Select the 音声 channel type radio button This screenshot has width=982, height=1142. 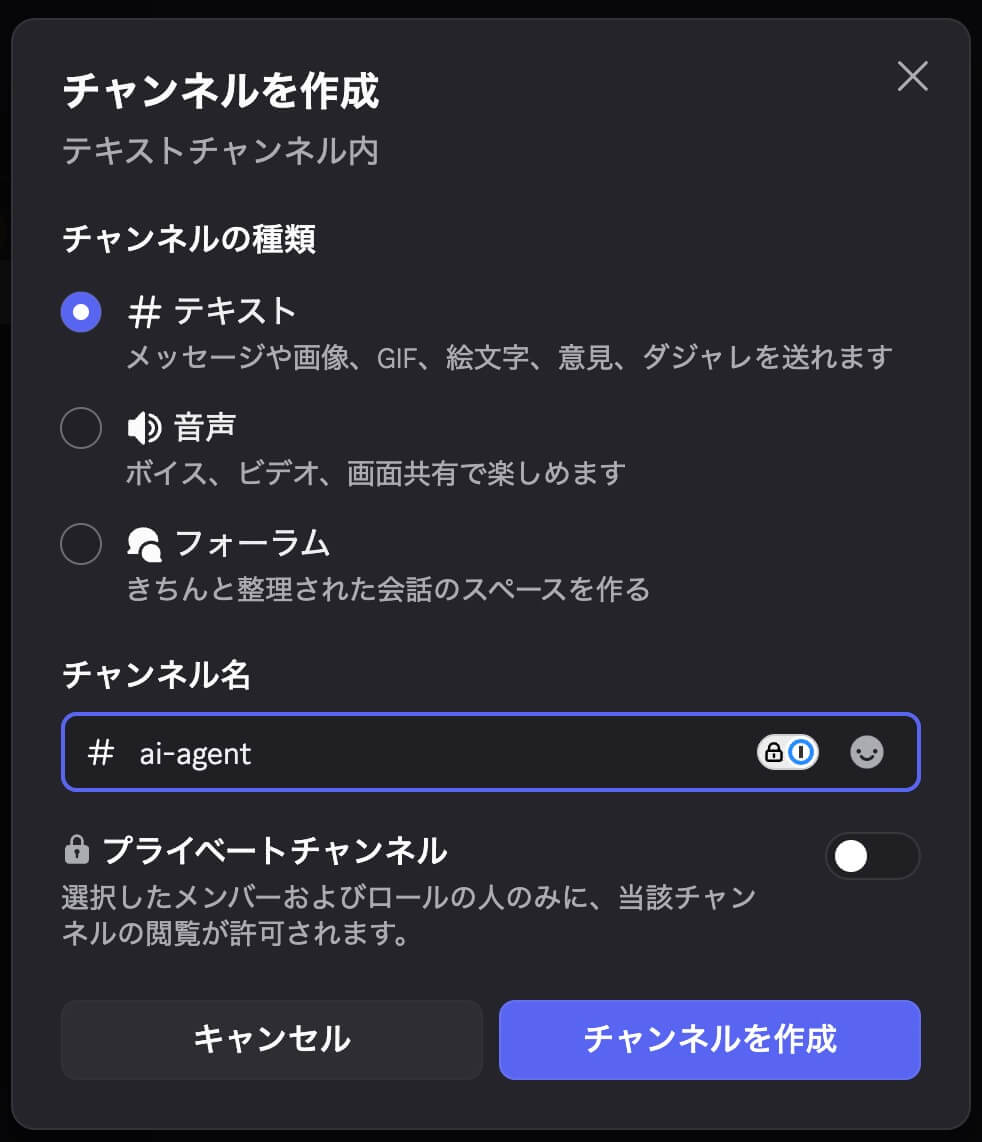click(81, 428)
